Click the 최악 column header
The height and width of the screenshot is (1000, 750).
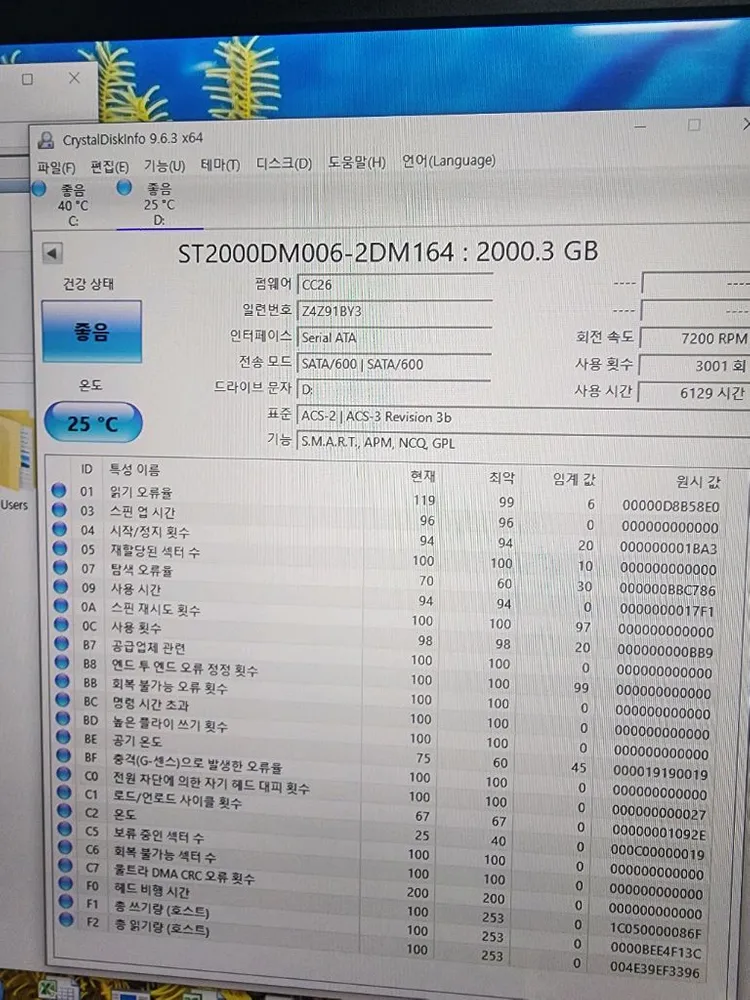[501, 478]
